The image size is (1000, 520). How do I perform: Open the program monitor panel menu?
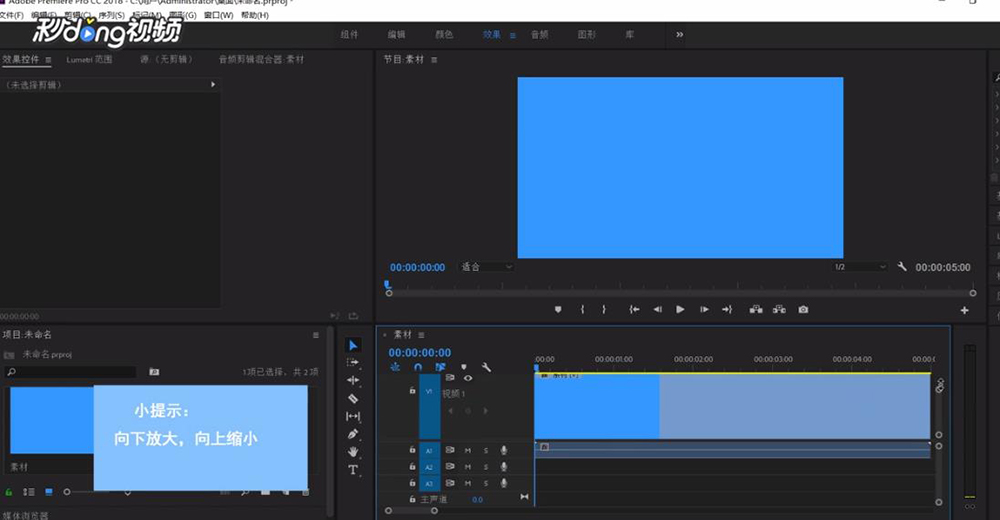click(434, 59)
